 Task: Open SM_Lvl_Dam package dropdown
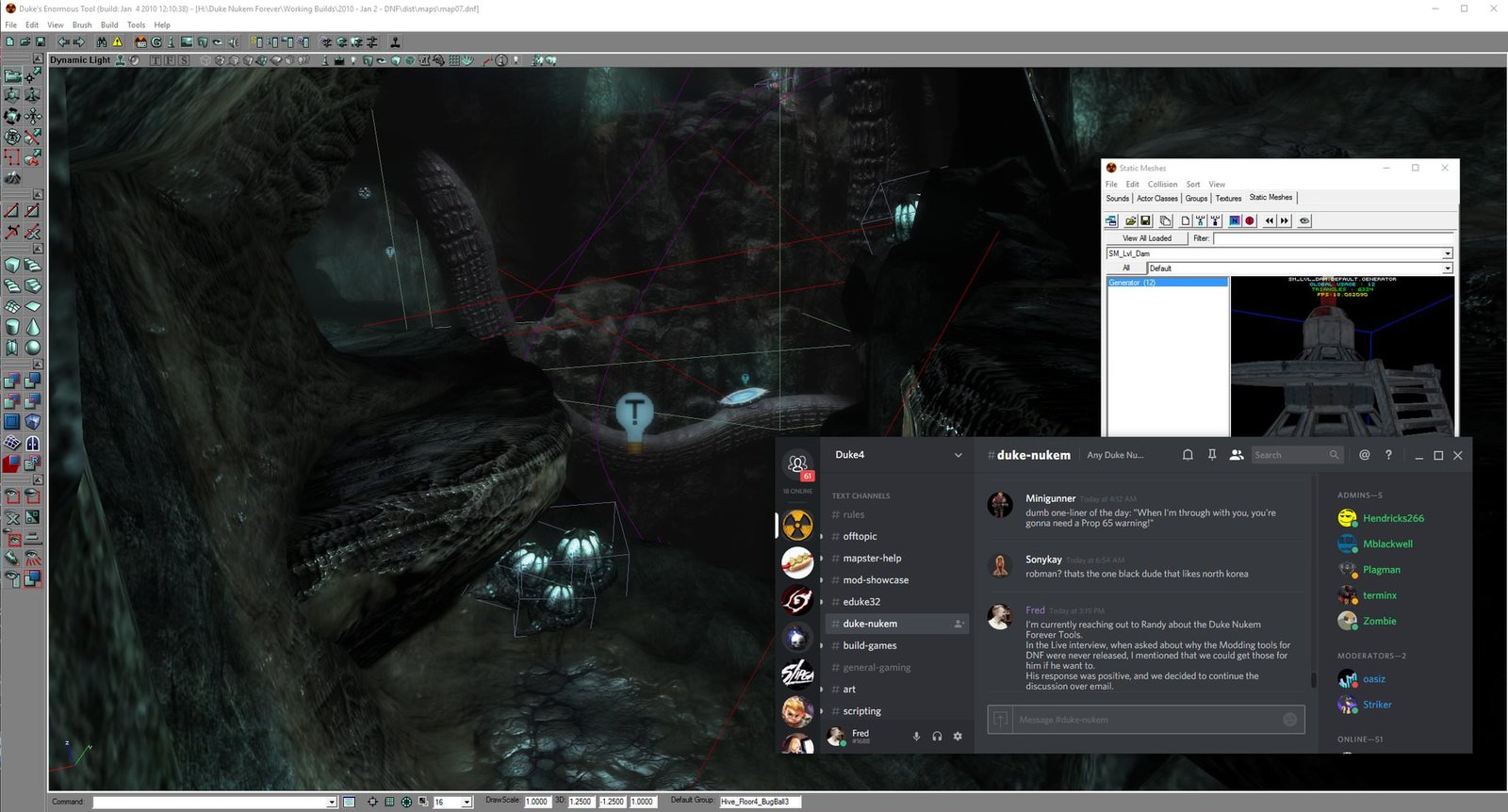pyautogui.click(x=1448, y=253)
